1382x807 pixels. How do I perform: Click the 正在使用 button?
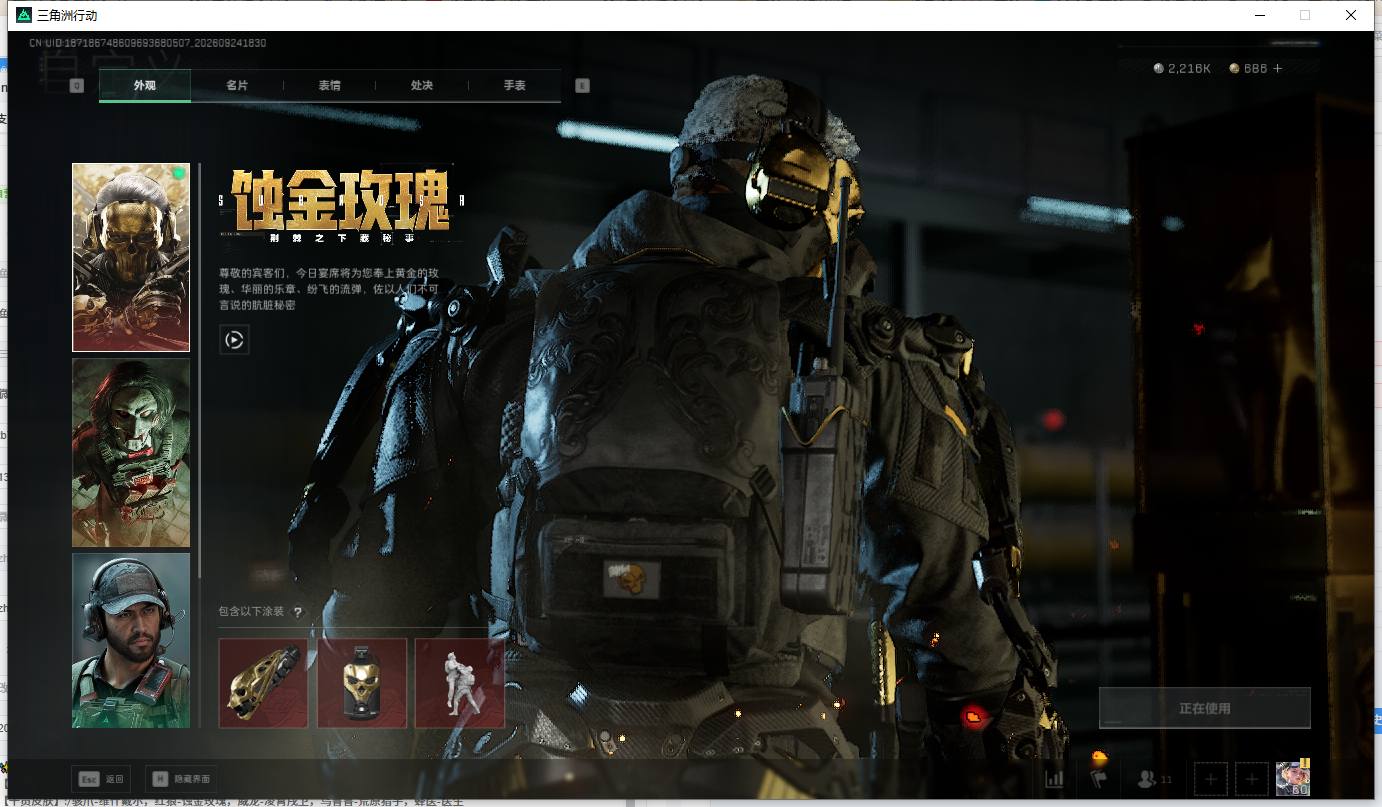(1204, 708)
